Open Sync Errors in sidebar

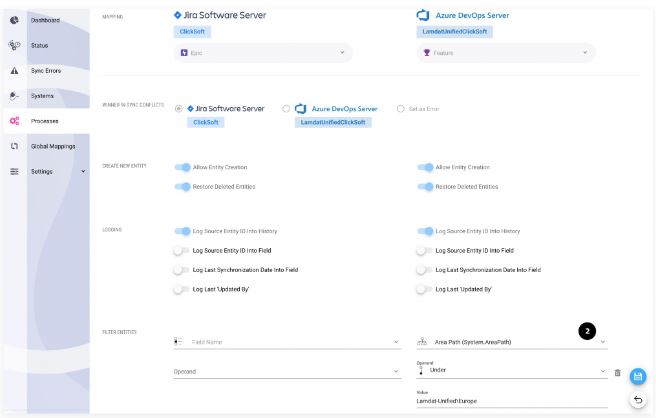tap(46, 71)
